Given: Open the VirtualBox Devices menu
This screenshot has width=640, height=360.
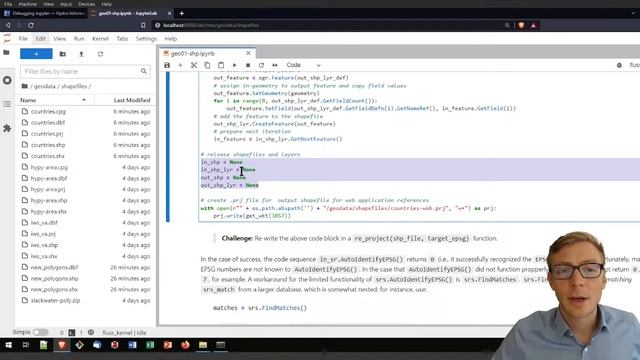Looking at the screenshot, I should click(87, 4).
